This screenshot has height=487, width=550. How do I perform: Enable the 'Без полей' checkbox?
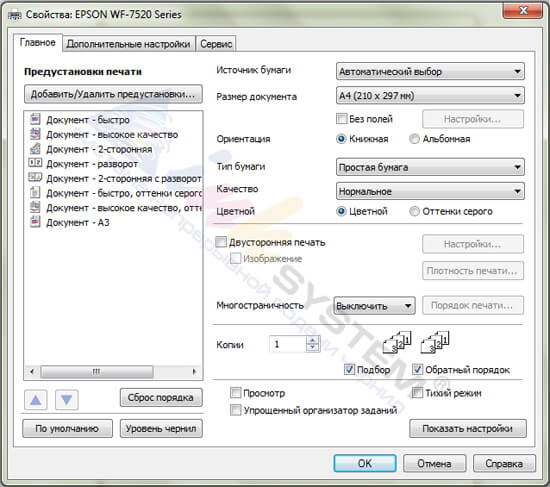pos(341,119)
